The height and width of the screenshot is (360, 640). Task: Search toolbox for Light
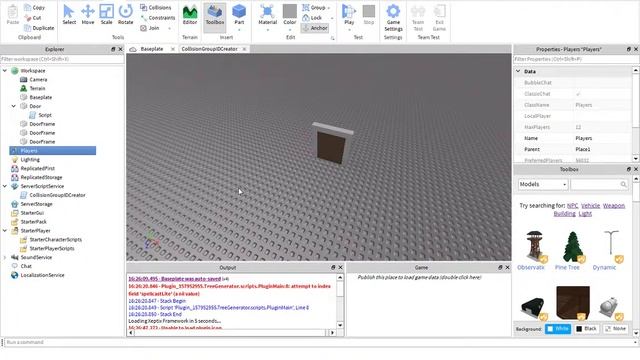(585, 214)
